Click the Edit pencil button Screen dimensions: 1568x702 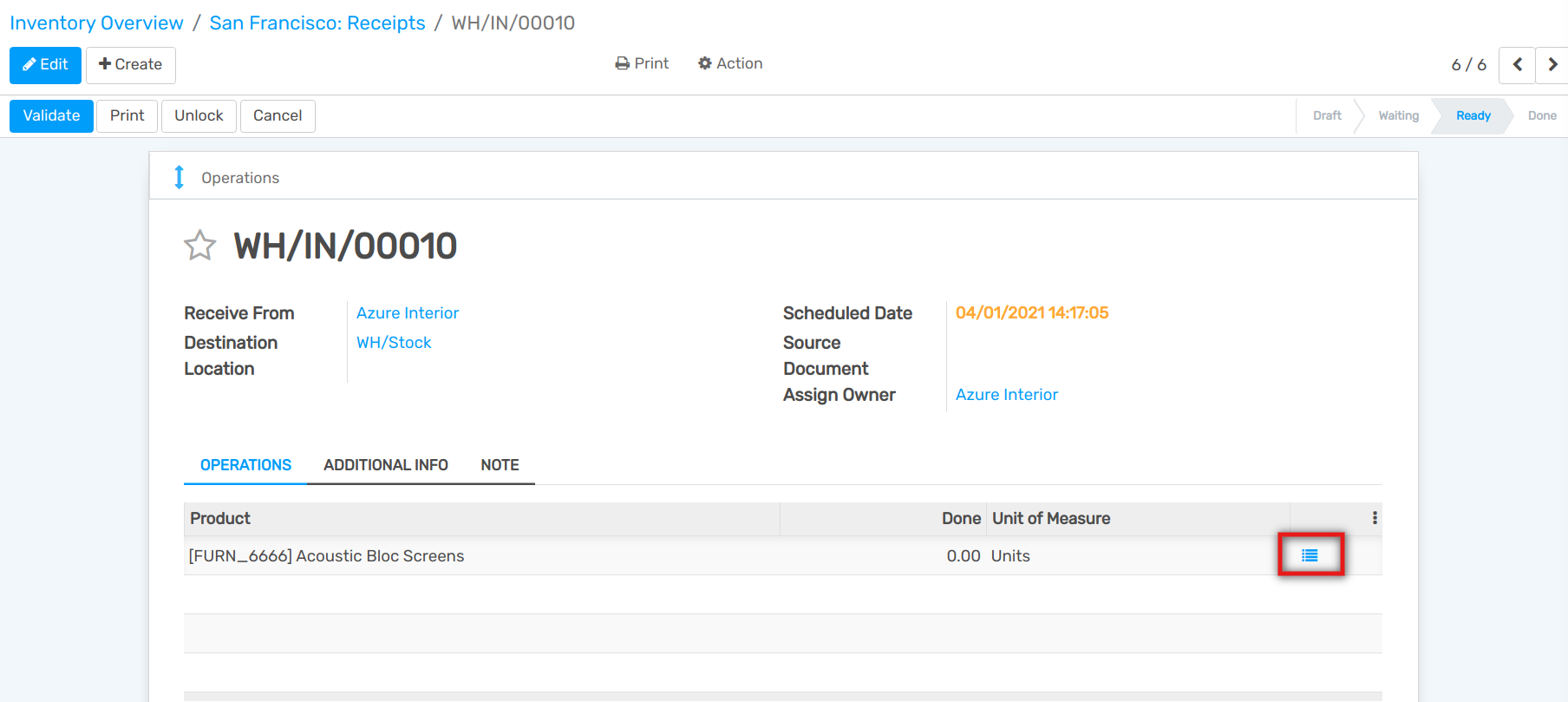(x=45, y=65)
